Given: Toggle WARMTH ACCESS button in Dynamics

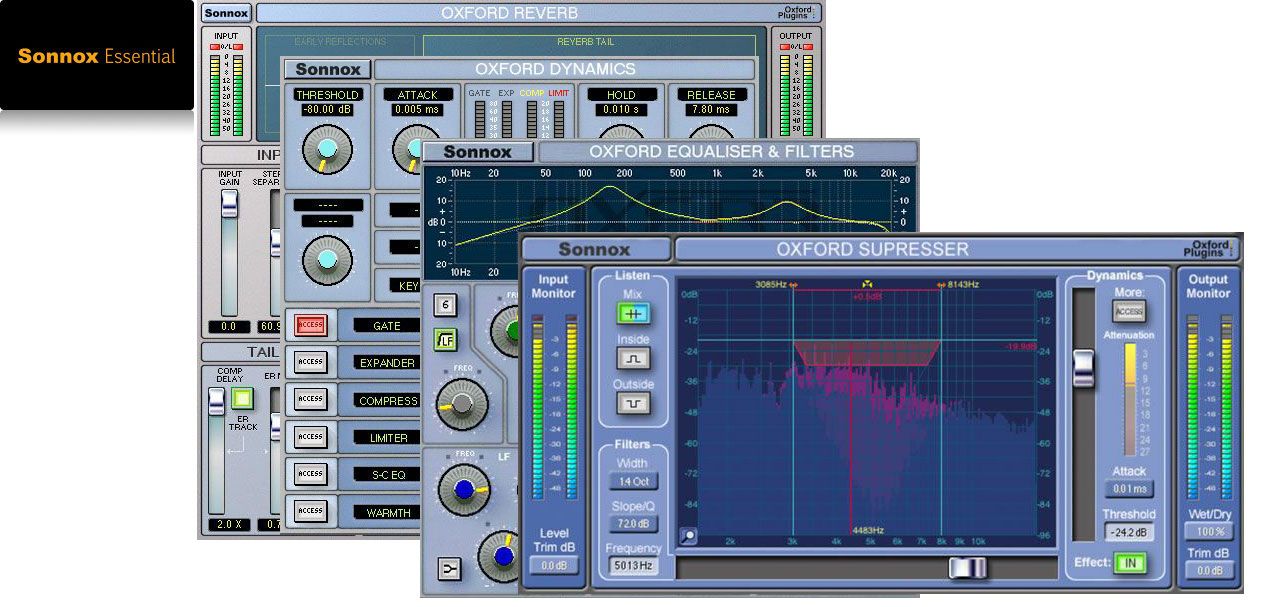Looking at the screenshot, I should (310, 511).
